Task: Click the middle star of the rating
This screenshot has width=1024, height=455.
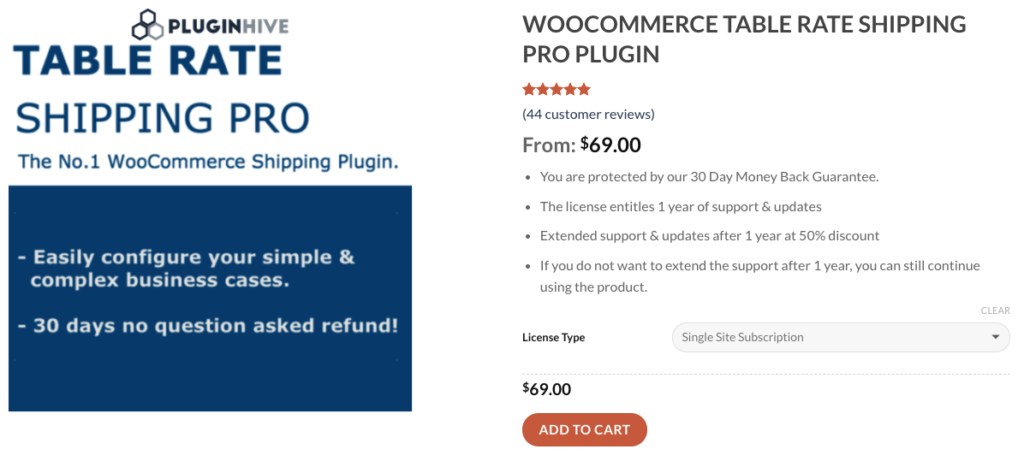Action: (x=557, y=89)
